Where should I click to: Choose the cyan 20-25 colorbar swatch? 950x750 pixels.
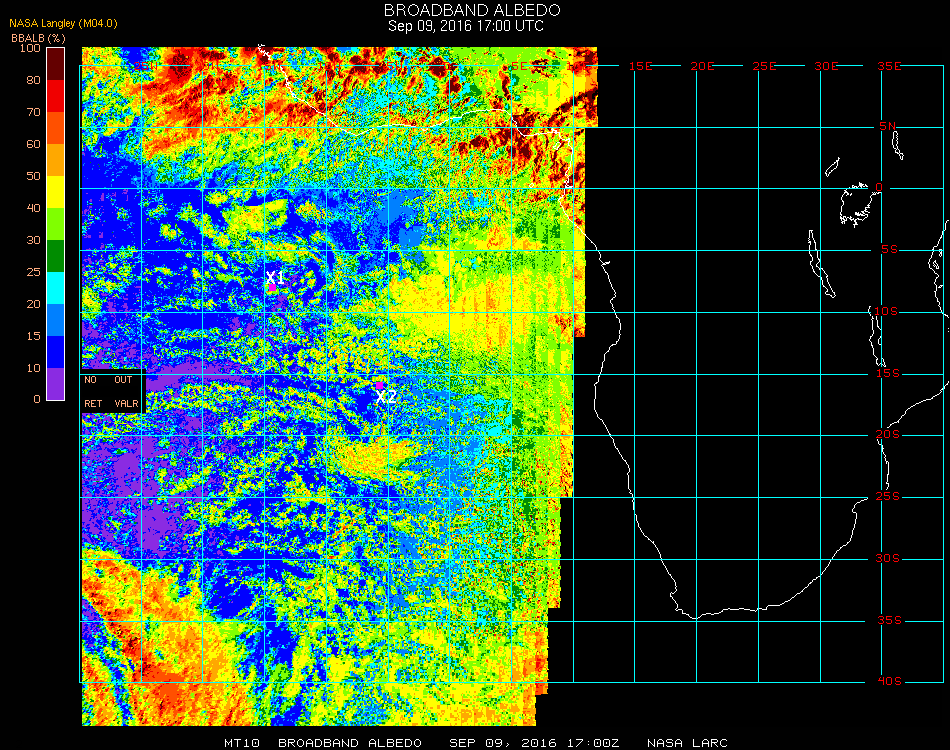pos(56,288)
